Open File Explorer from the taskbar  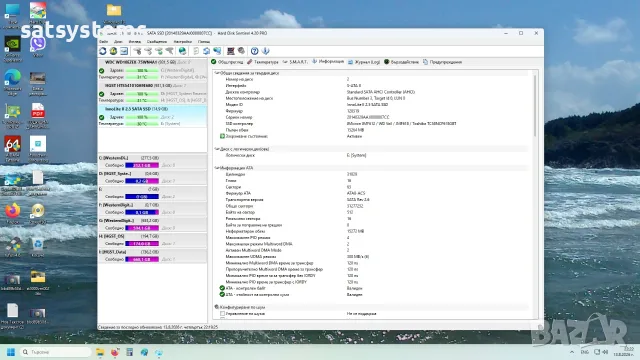tap(100, 352)
